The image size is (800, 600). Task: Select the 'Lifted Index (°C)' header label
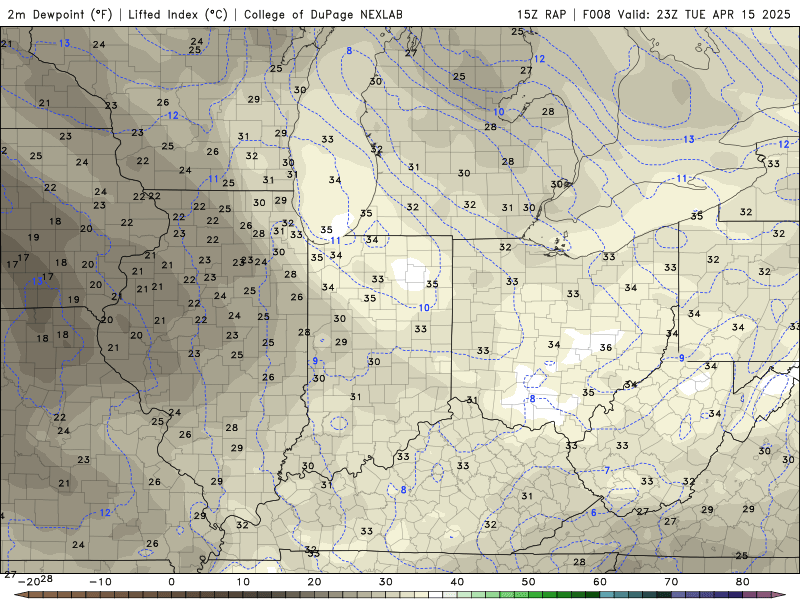[178, 14]
